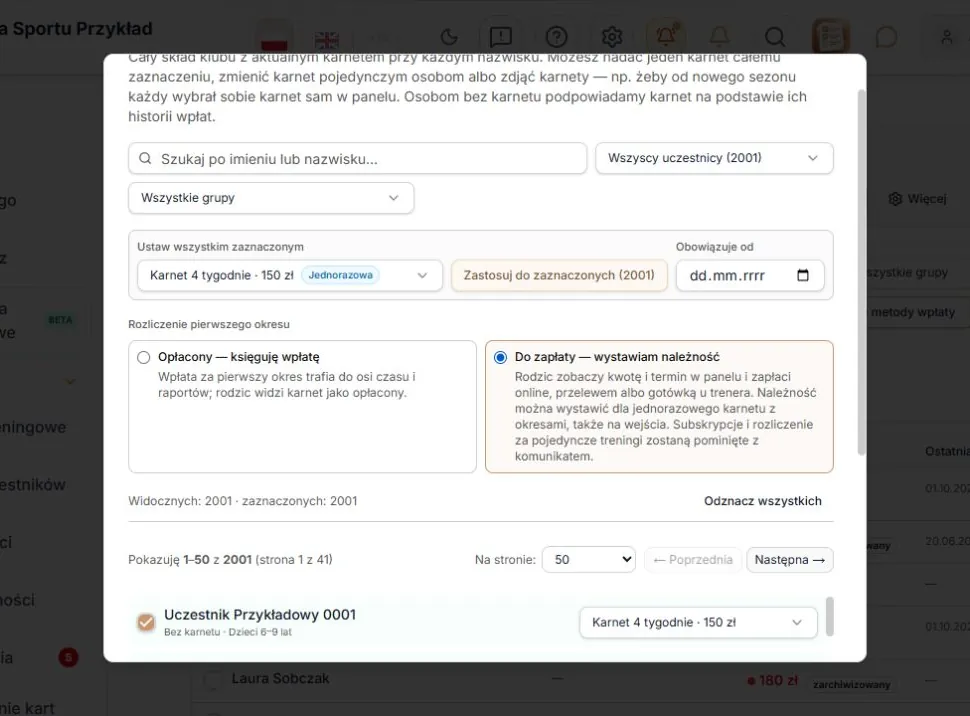This screenshot has width=970, height=716.
Task: Expand the yellow chevron in the sidebar
Action: point(71,381)
